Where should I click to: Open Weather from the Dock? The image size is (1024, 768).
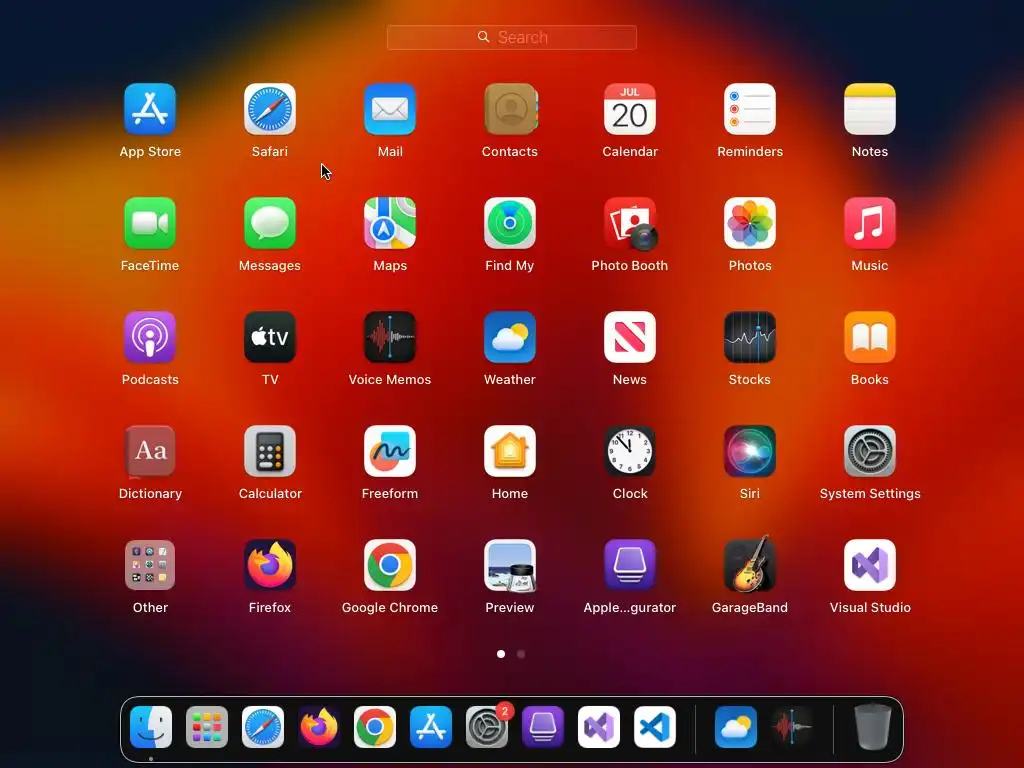click(736, 727)
